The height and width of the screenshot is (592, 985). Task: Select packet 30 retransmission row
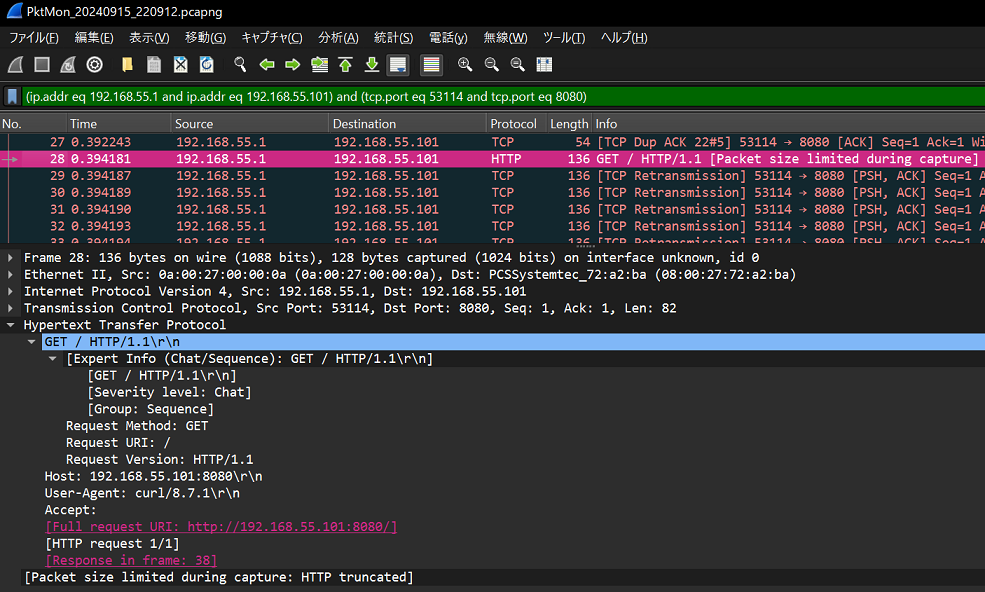click(x=492, y=192)
